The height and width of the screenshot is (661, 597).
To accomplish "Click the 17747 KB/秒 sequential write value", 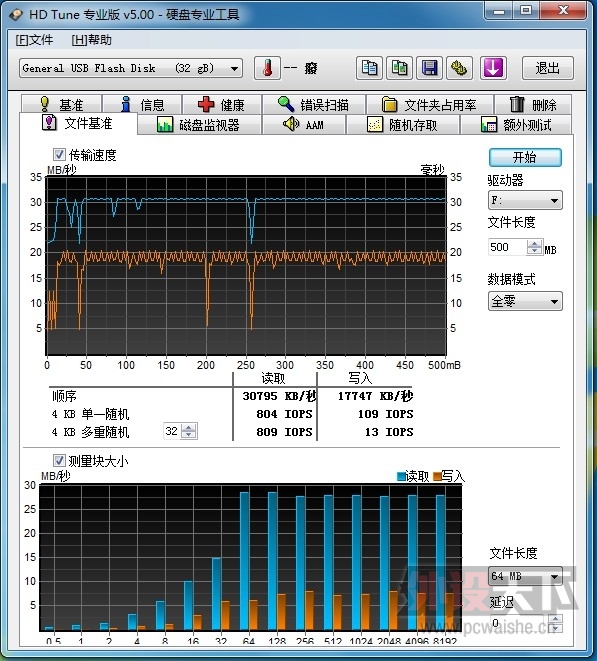I will point(375,396).
